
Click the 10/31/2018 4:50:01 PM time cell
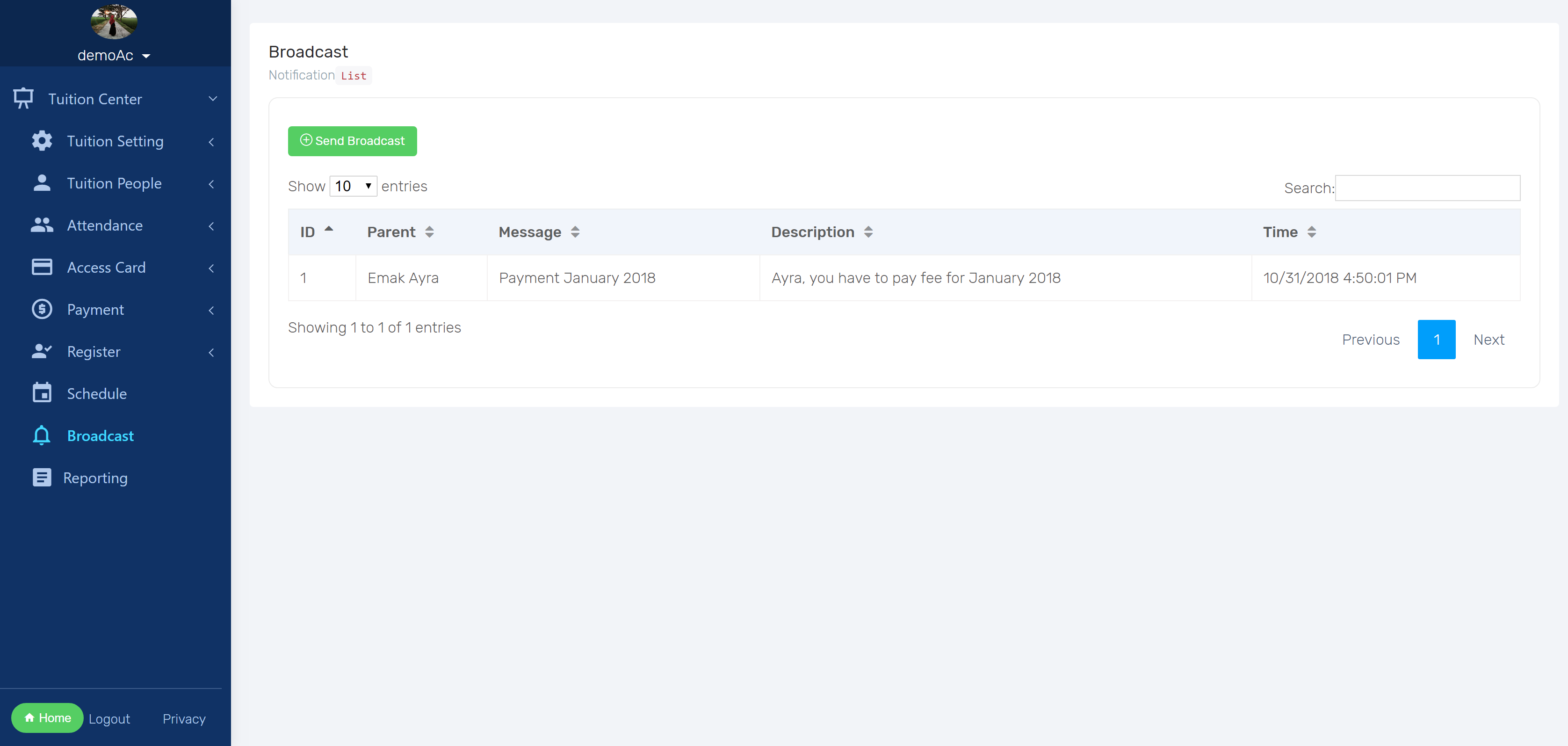click(1386, 278)
